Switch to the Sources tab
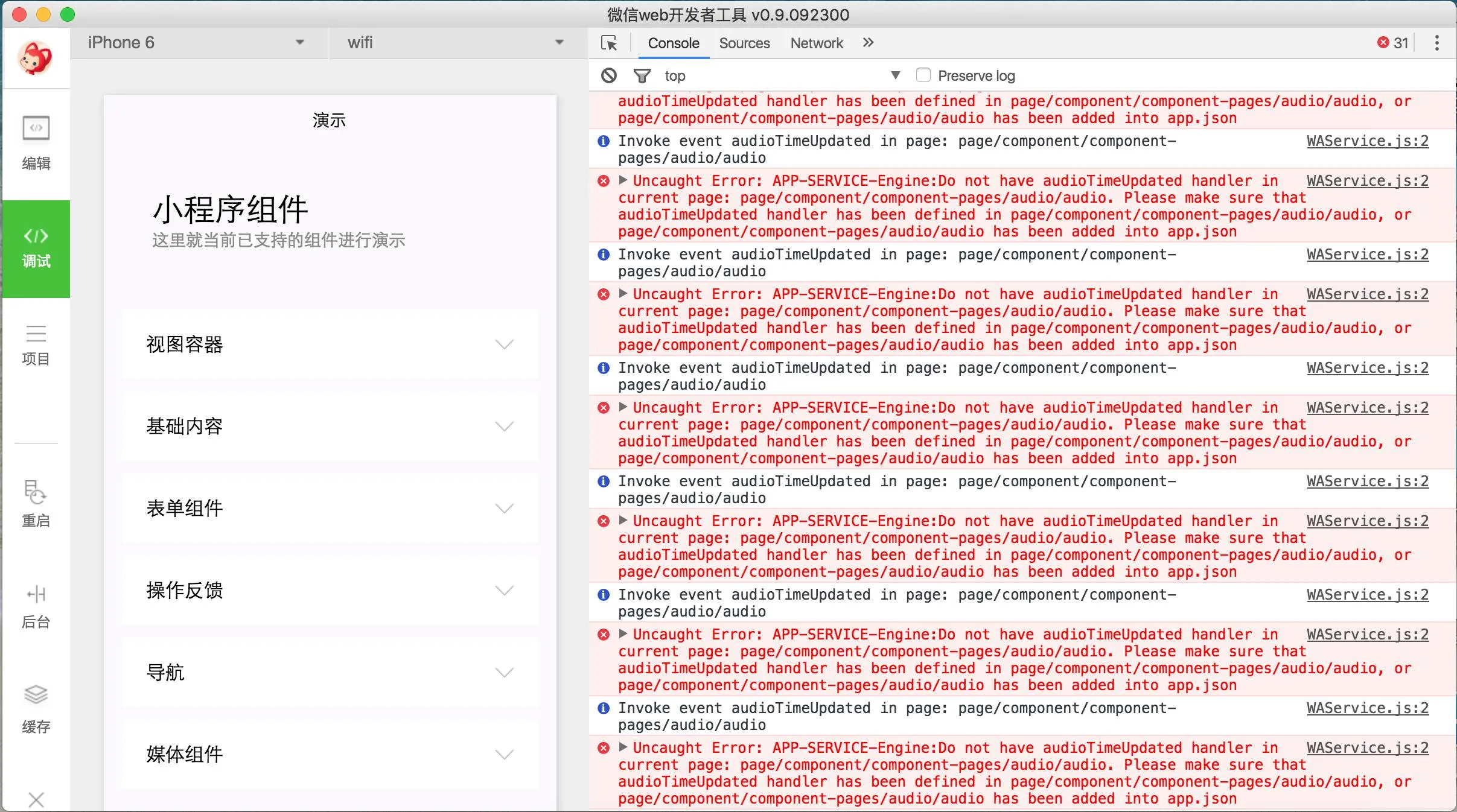This screenshot has width=1457, height=812. [744, 43]
